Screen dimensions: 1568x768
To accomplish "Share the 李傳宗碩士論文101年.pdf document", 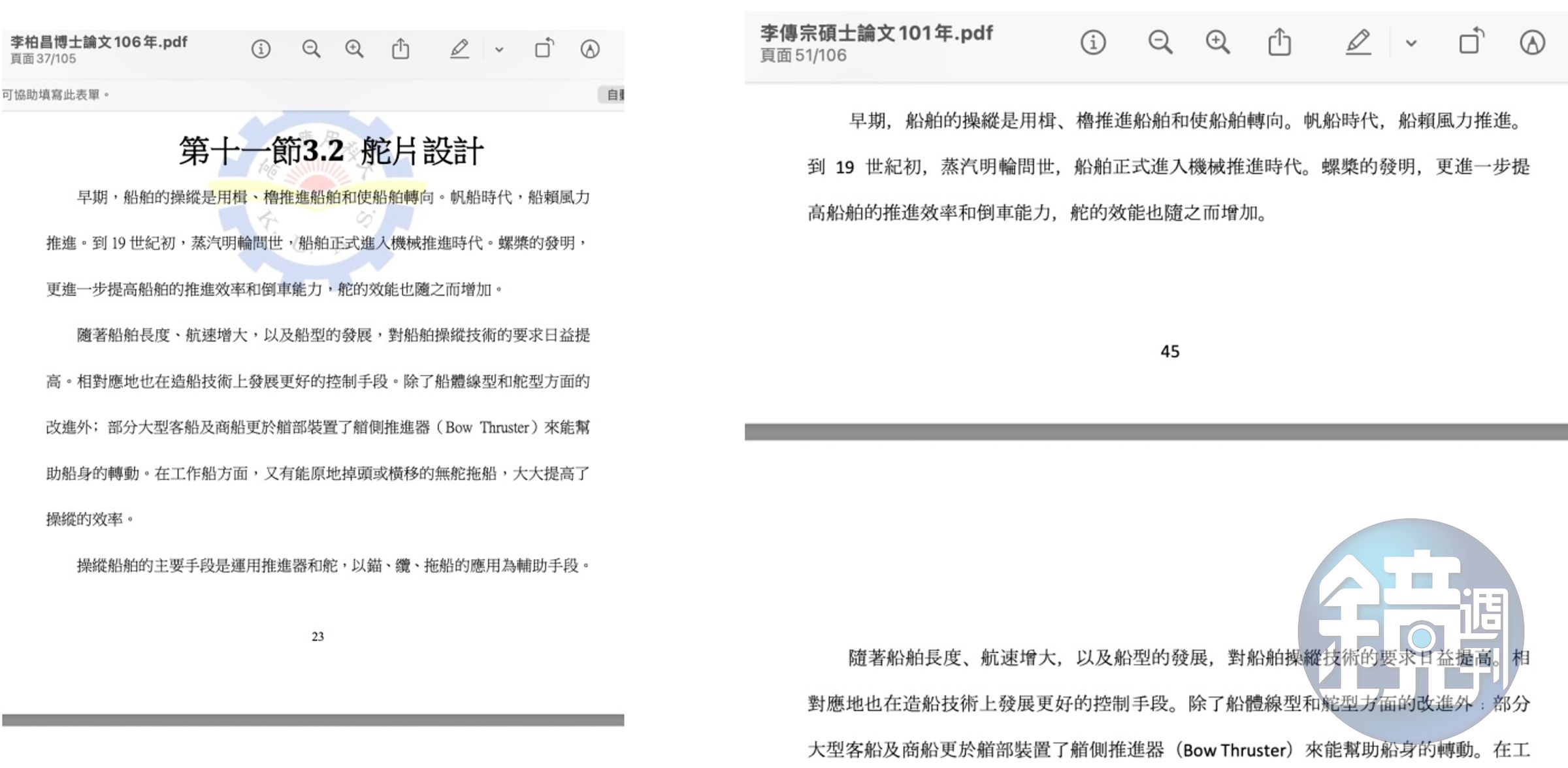I will (1279, 42).
